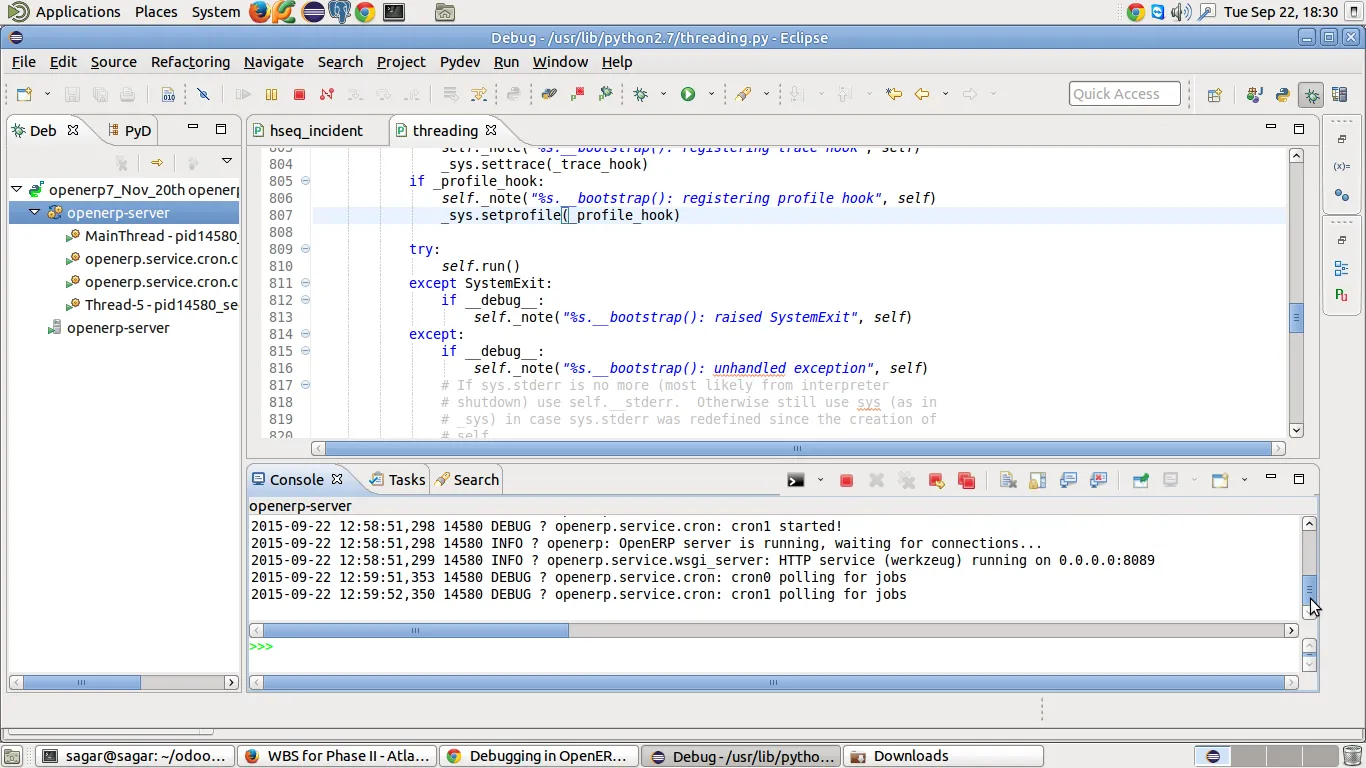Image resolution: width=1366 pixels, height=768 pixels.
Task: Click the Debug bug icon in the toolbar
Action: 641,94
